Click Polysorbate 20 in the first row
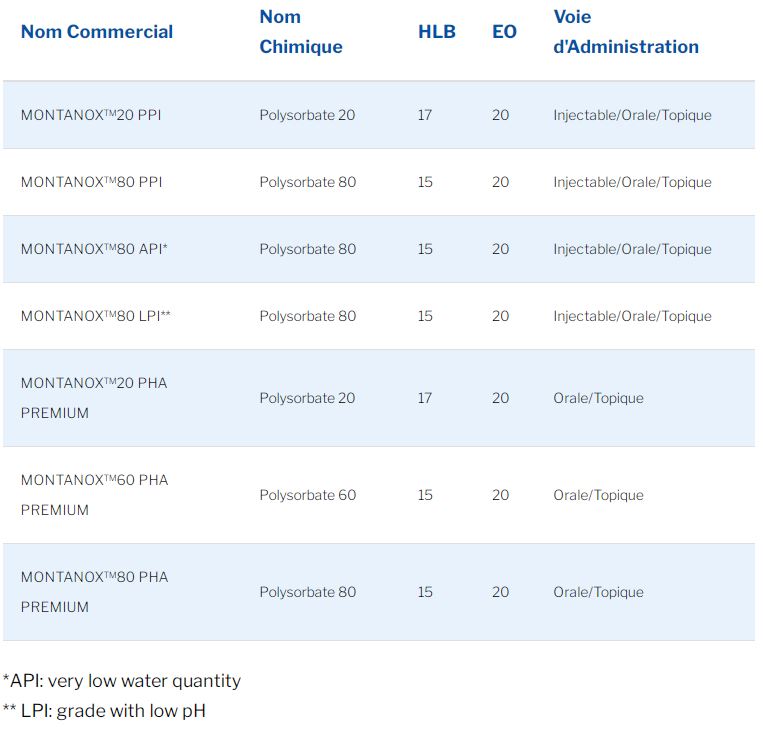763x734 pixels. click(x=307, y=115)
